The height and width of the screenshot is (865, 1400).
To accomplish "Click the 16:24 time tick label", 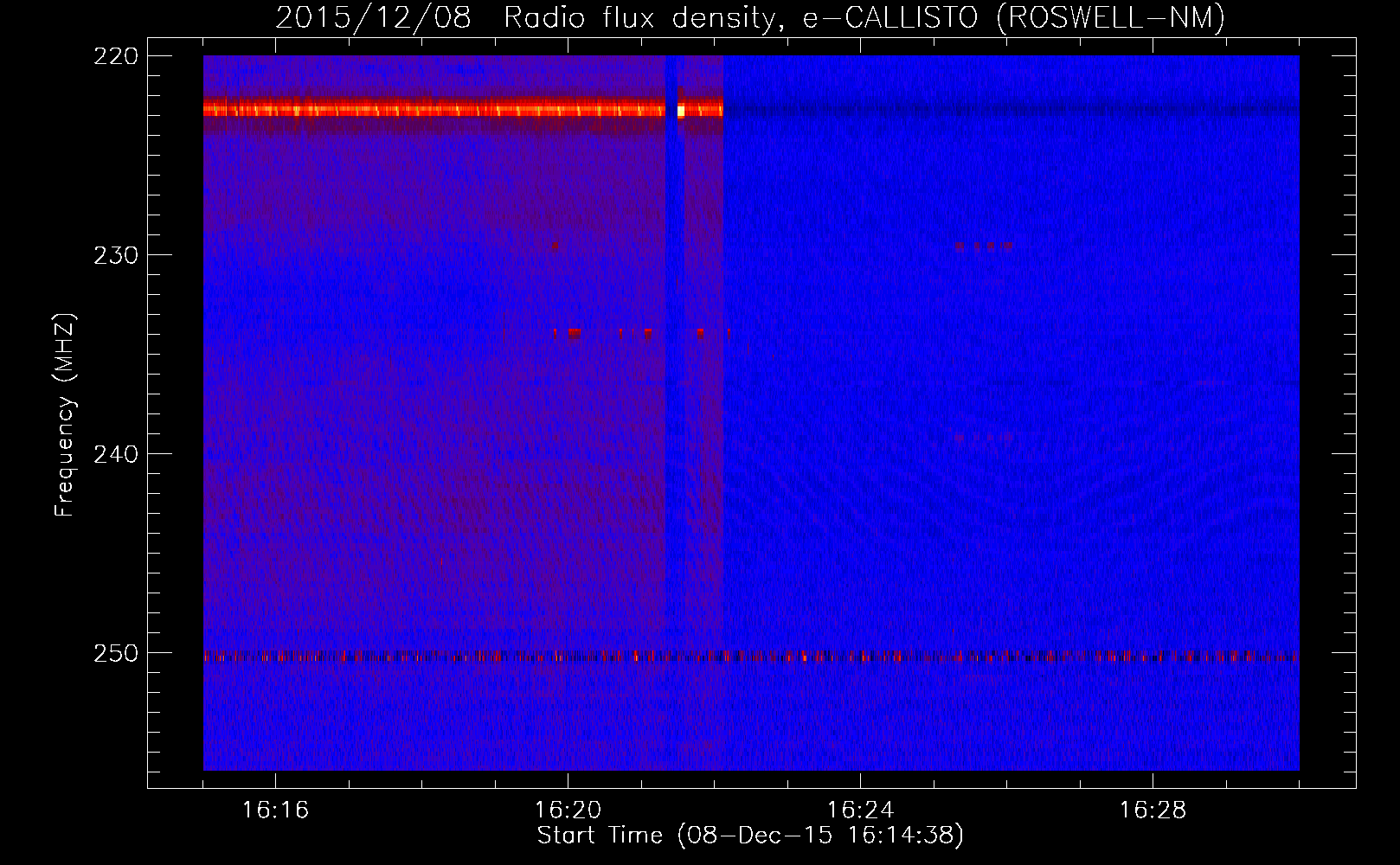I will click(860, 810).
